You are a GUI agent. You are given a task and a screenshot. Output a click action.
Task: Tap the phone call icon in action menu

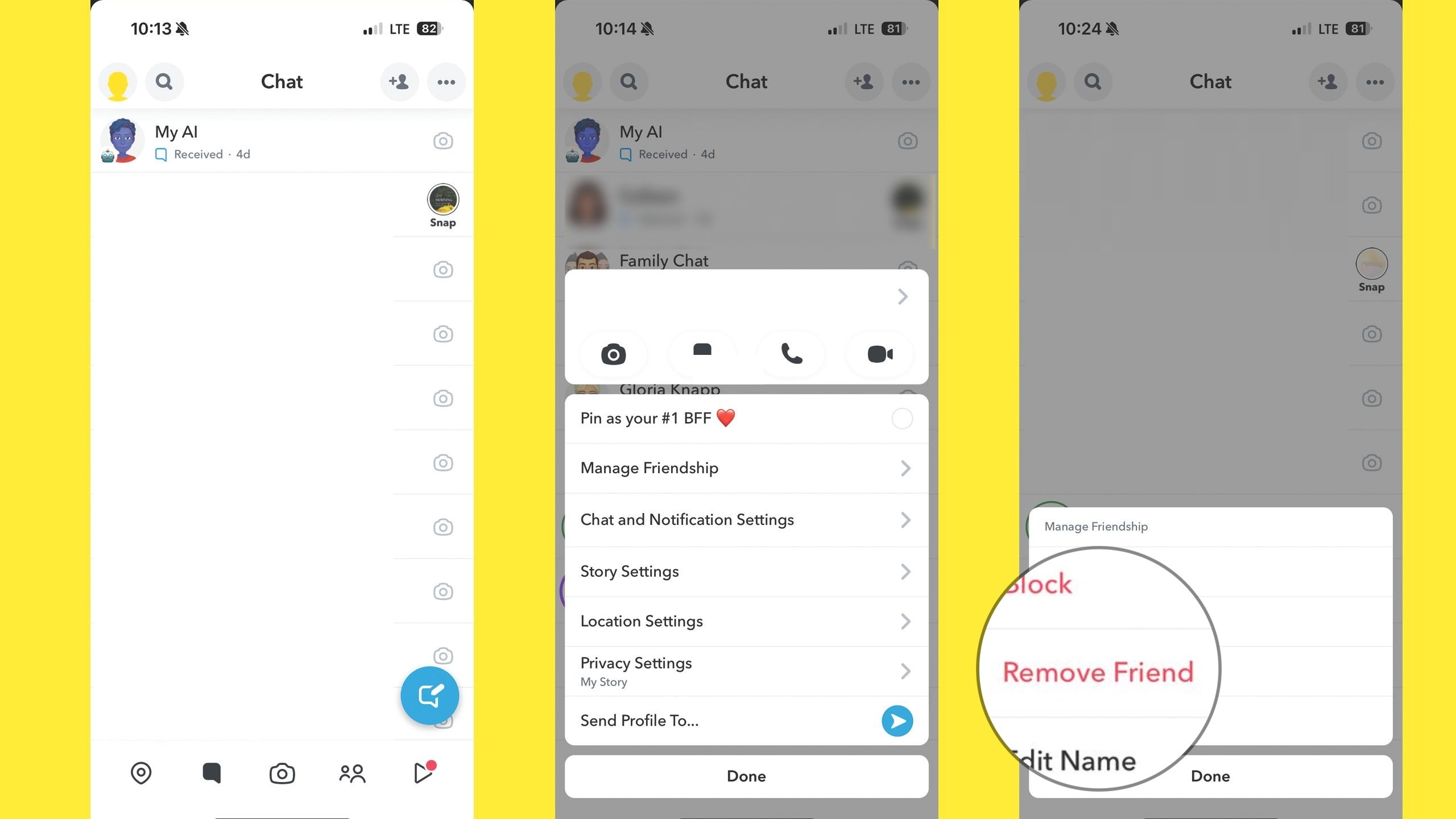[x=791, y=354]
